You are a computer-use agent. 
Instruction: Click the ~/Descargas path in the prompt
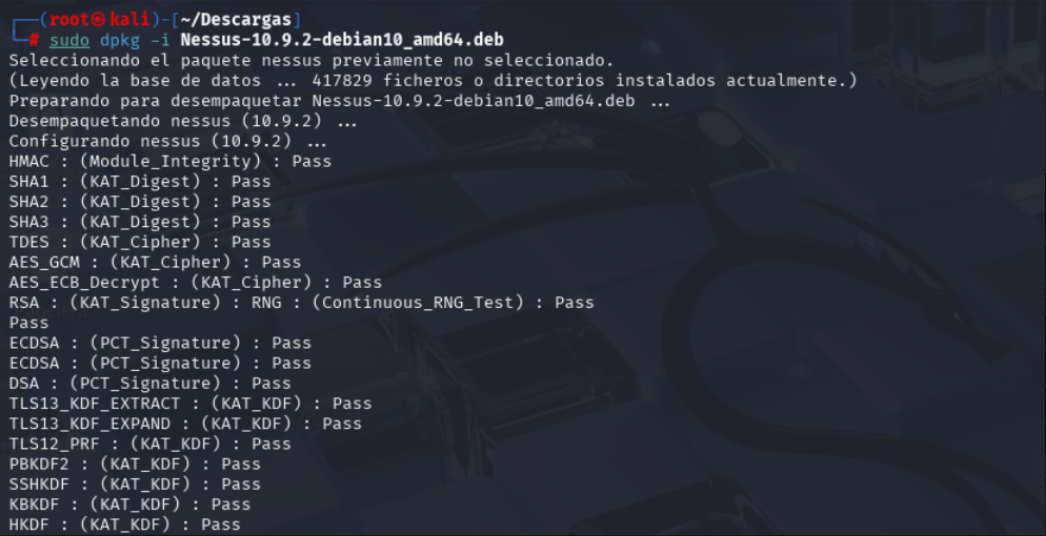[x=246, y=20]
